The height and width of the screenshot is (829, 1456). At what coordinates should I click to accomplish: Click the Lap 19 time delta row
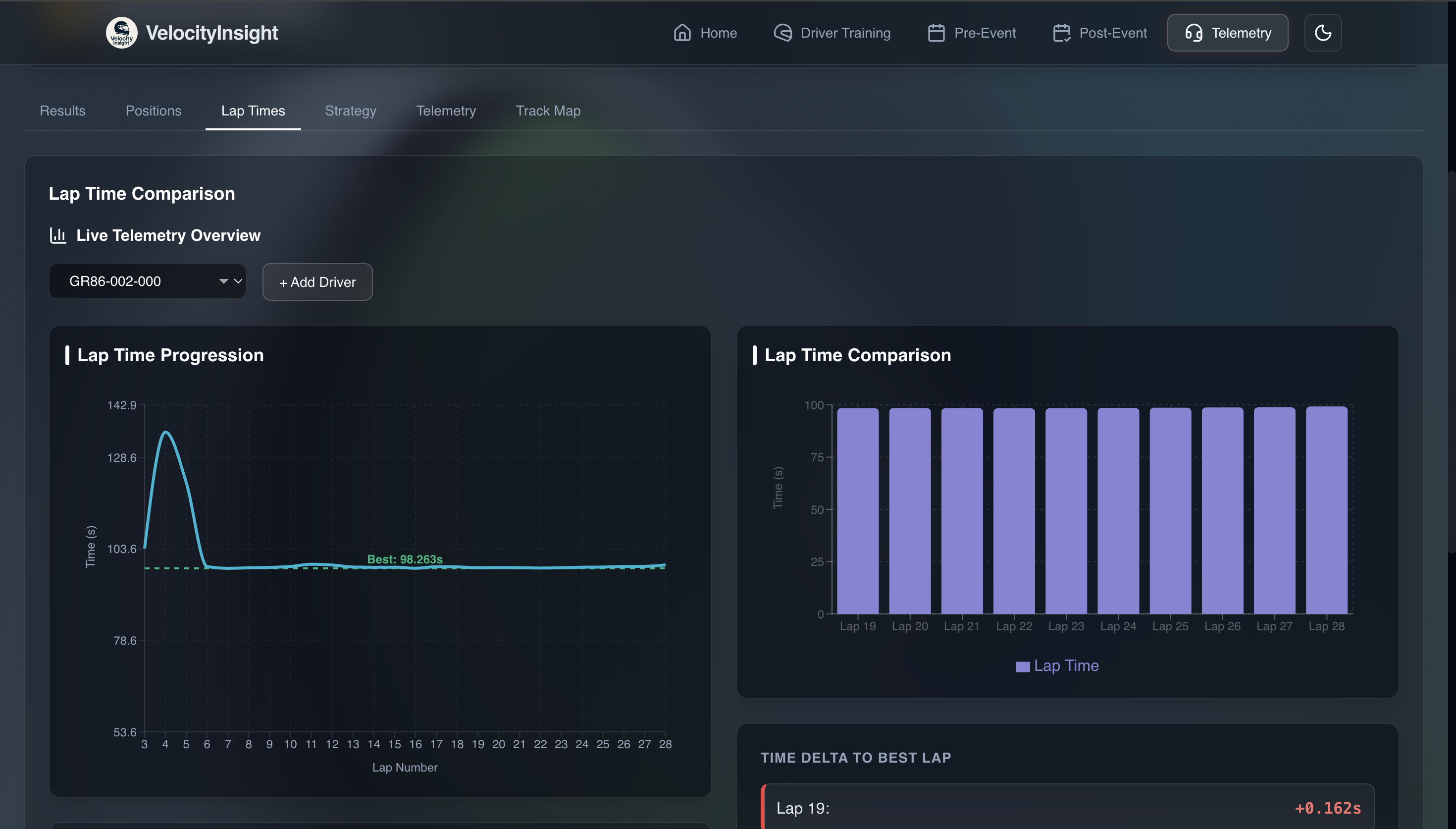click(1067, 807)
